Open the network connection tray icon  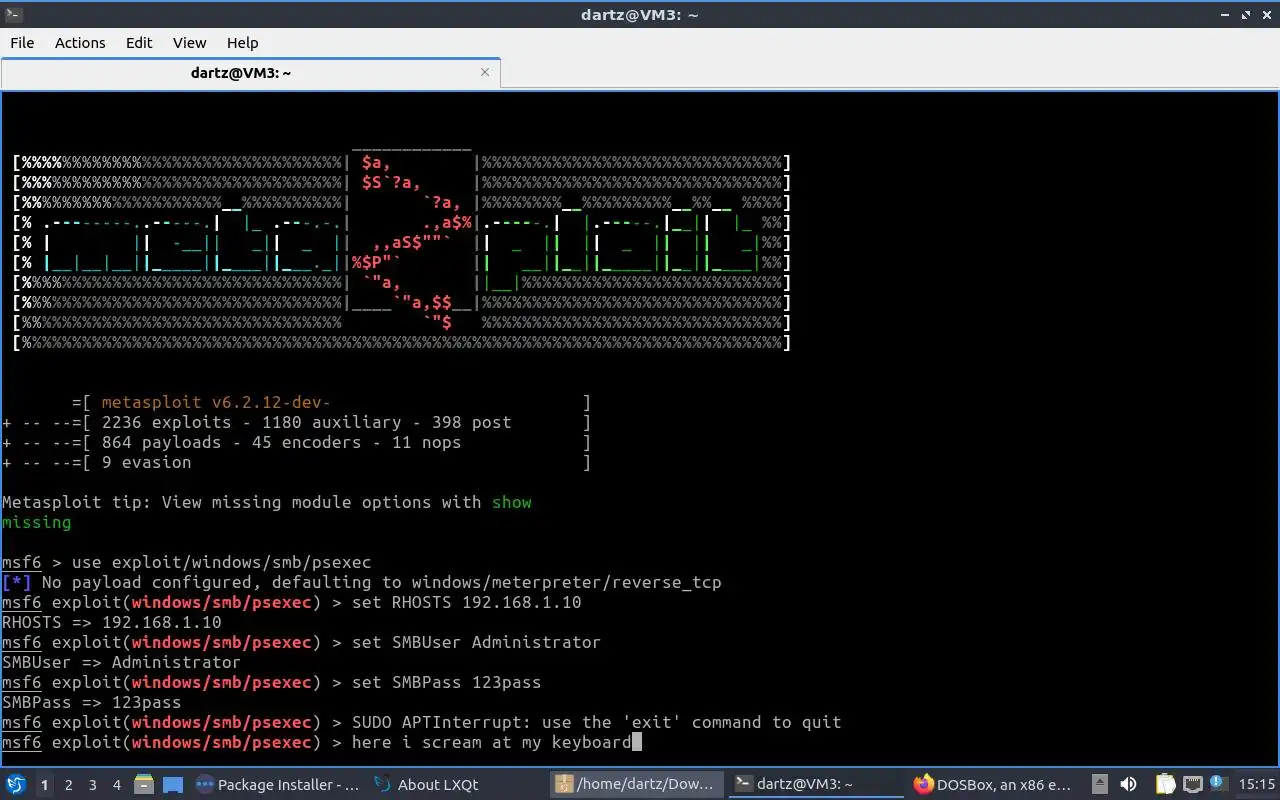tap(1193, 785)
